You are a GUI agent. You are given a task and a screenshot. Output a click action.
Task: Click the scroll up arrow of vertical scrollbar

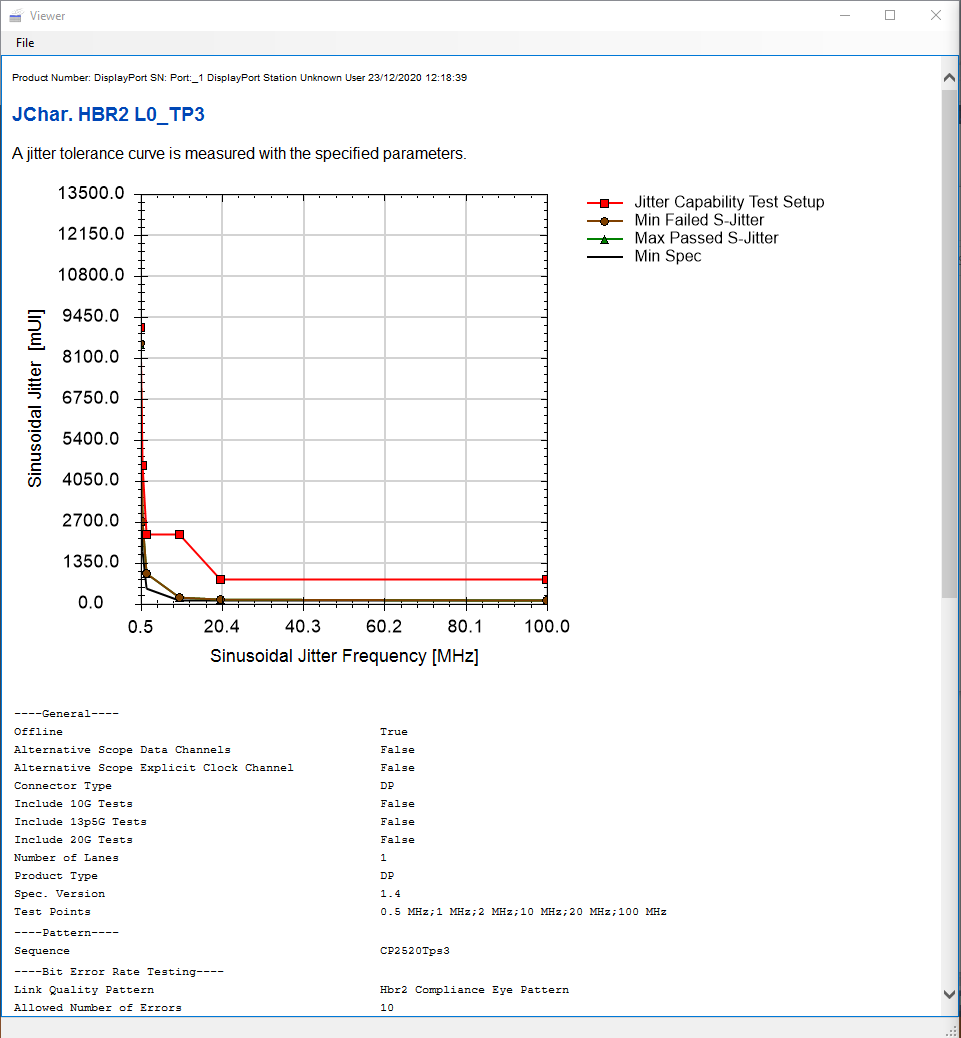click(949, 78)
